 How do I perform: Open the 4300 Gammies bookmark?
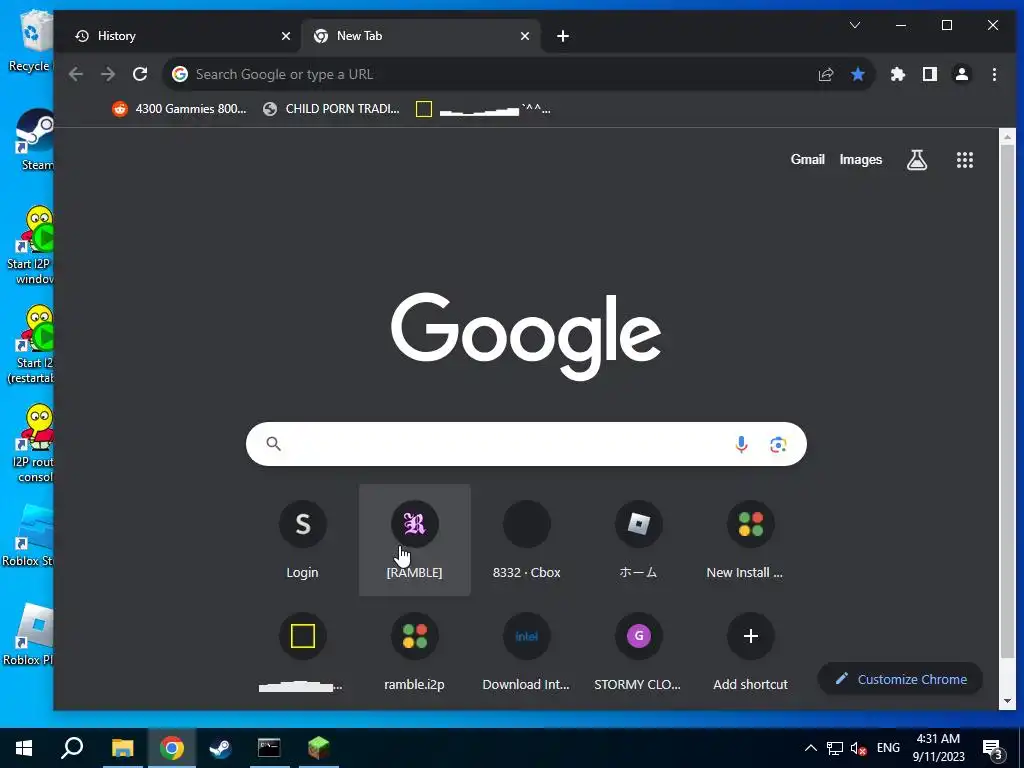click(179, 109)
